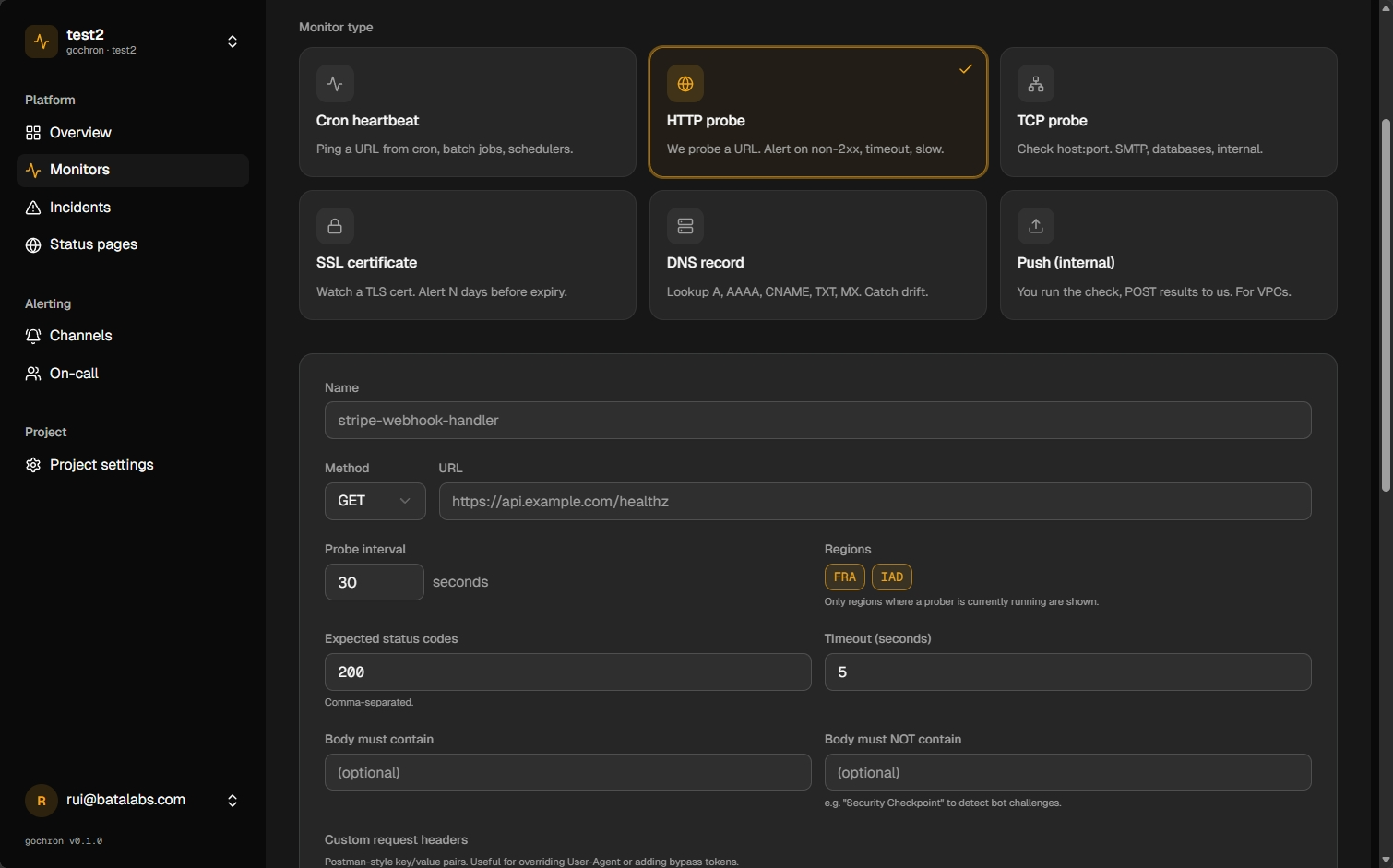This screenshot has height=868, width=1393.
Task: Click the Expected status codes field
Action: (568, 672)
